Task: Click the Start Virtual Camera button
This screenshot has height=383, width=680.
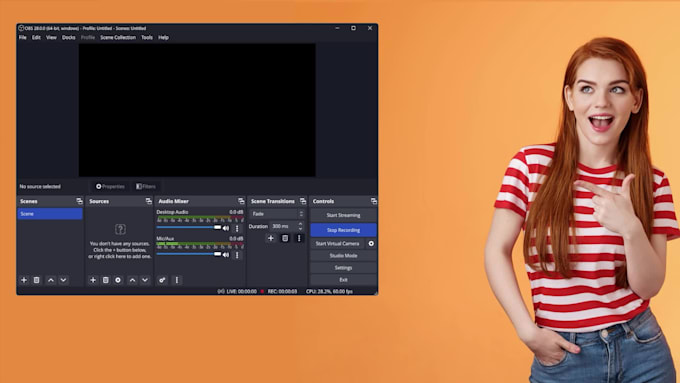Action: pyautogui.click(x=338, y=244)
